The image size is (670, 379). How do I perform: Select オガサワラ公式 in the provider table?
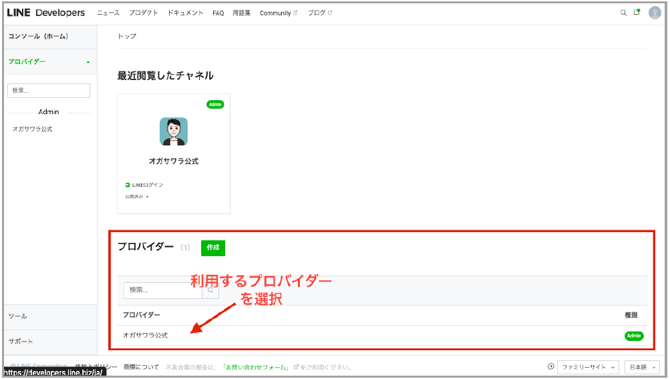(x=145, y=335)
